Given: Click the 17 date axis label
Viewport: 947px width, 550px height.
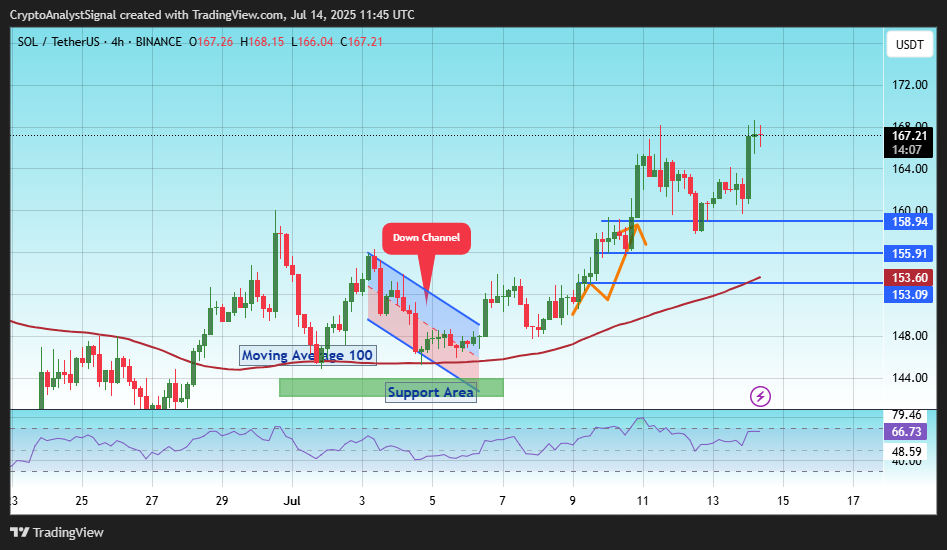Looking at the screenshot, I should [x=853, y=500].
